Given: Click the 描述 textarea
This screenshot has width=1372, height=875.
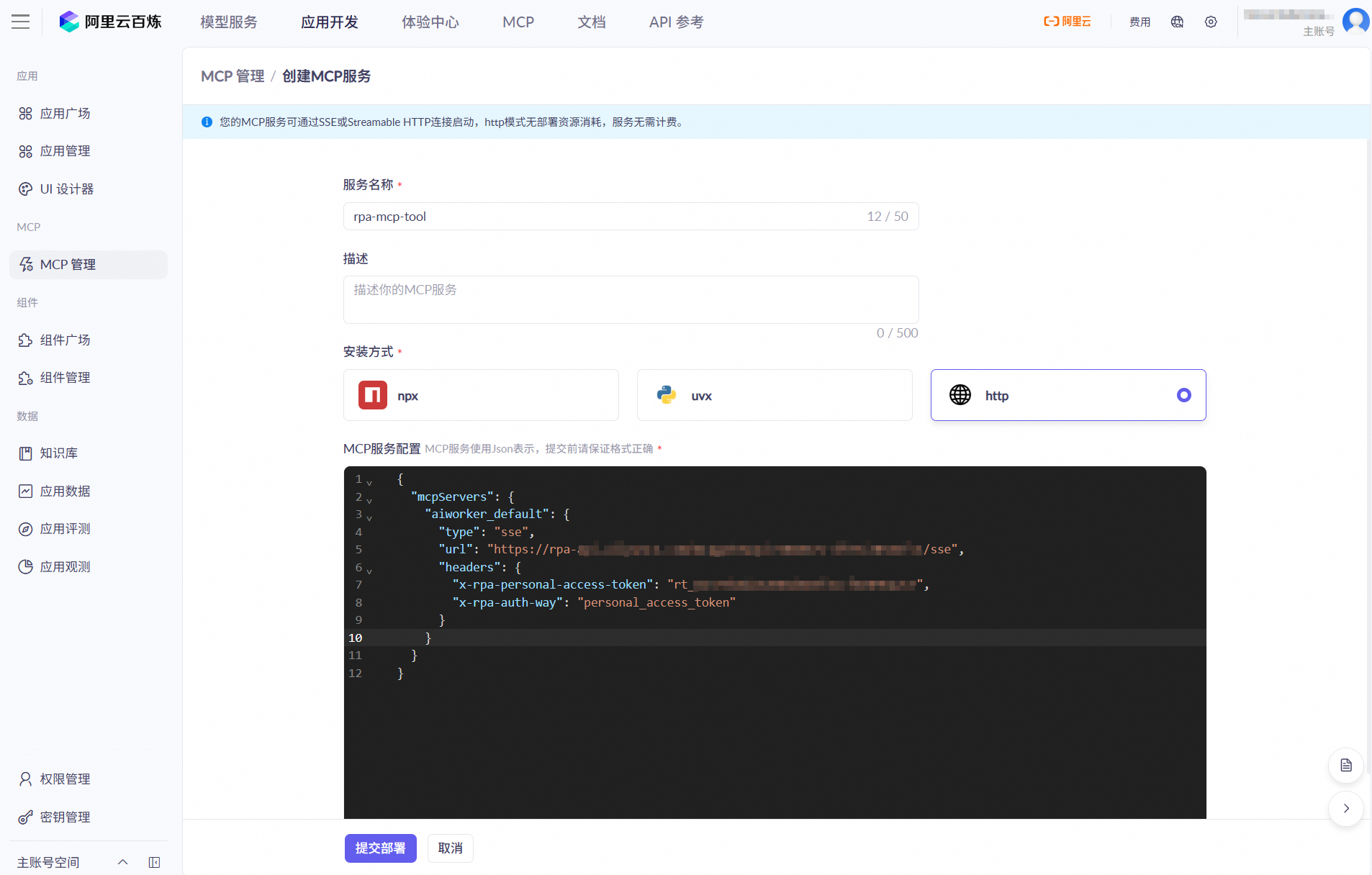Looking at the screenshot, I should click(631, 299).
